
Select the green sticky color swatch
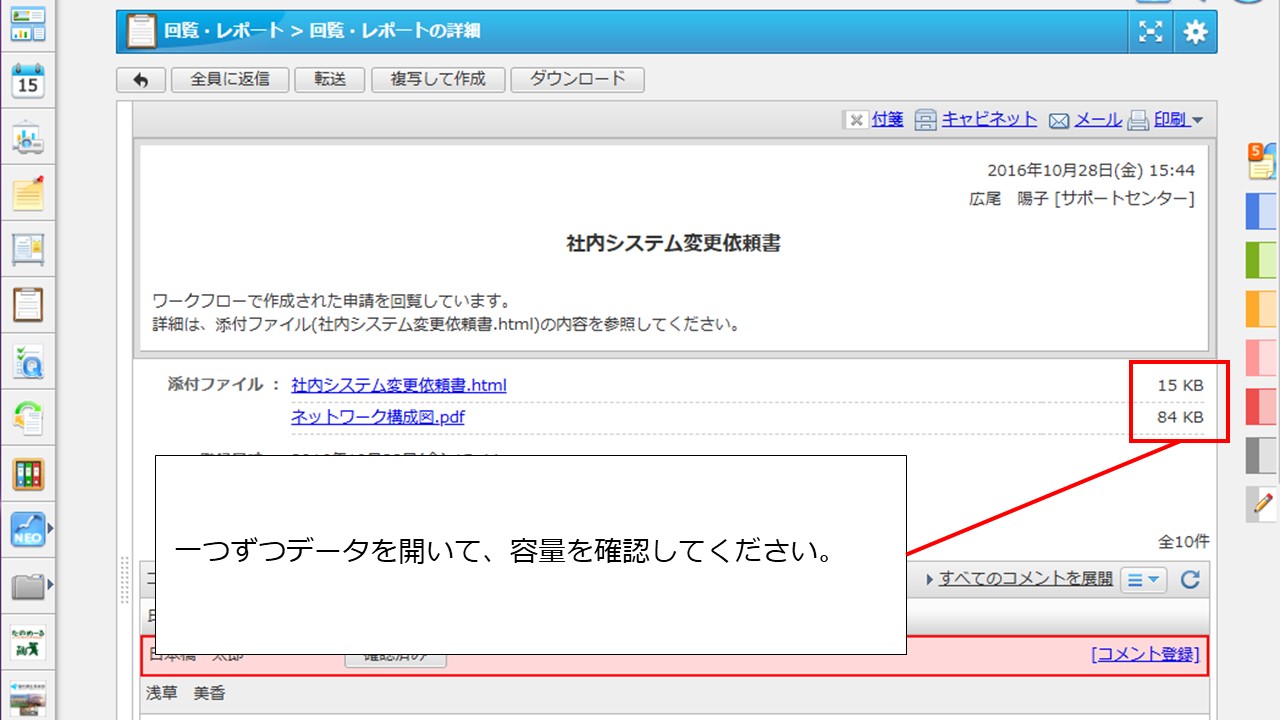point(1261,260)
